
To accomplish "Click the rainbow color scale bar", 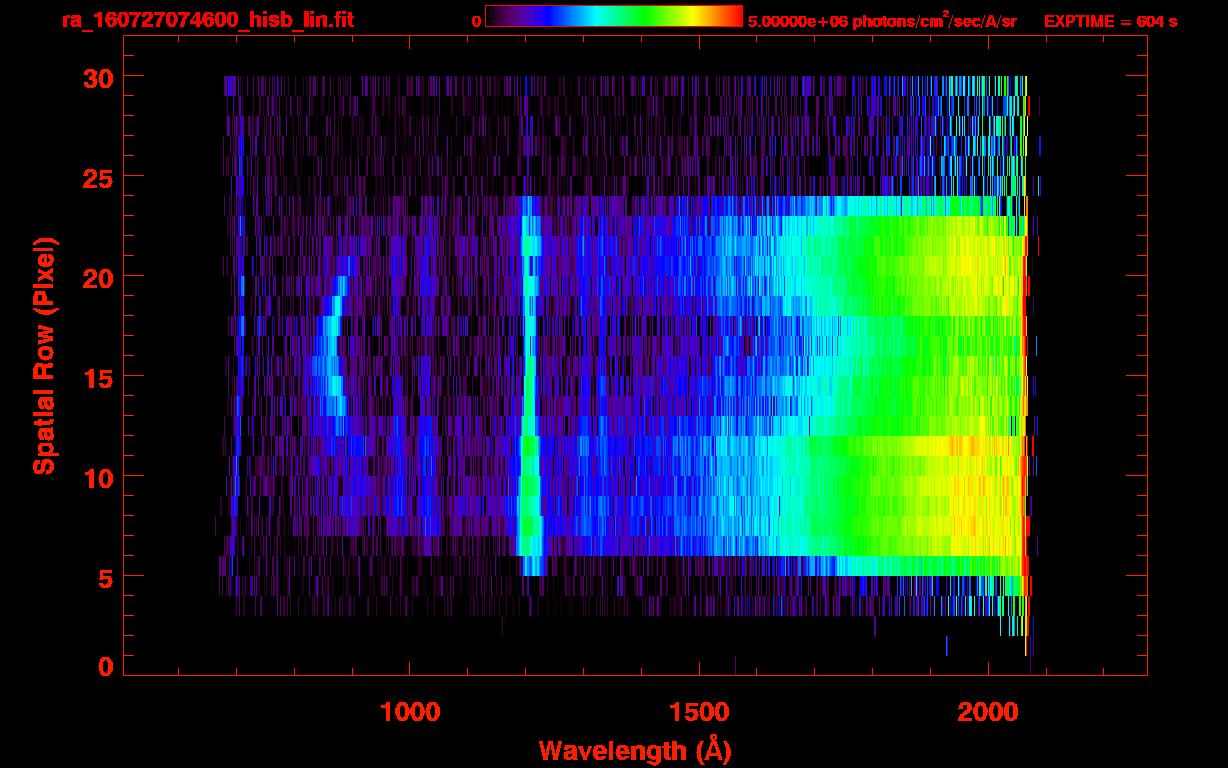I will pyautogui.click(x=613, y=17).
